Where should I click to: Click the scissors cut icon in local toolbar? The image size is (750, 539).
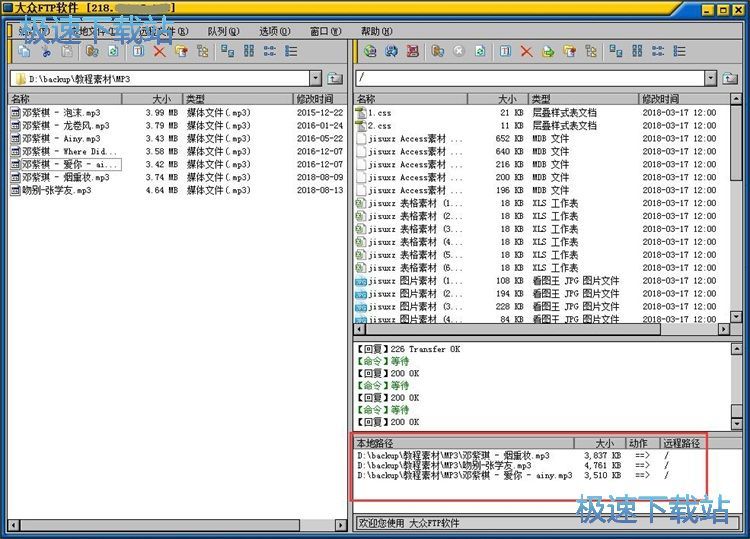click(x=46, y=51)
